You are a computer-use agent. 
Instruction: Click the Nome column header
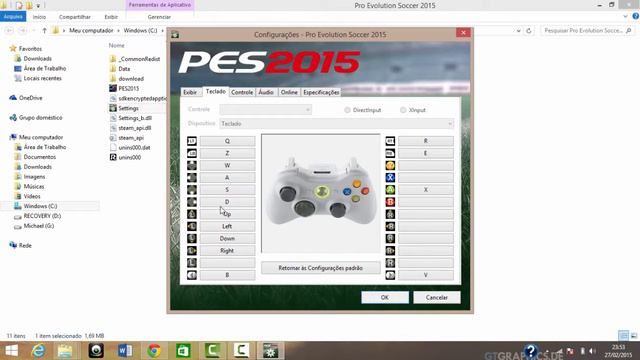pyautogui.click(x=117, y=45)
